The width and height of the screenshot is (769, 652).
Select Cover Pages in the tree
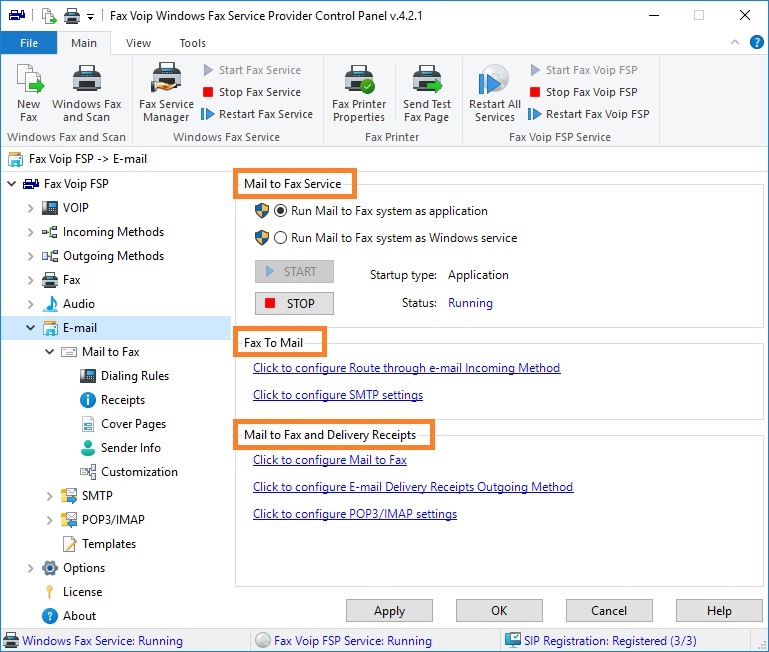(133, 424)
